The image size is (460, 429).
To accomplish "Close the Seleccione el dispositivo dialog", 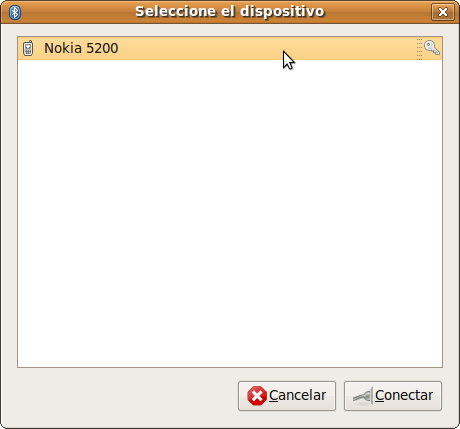I will pos(443,12).
